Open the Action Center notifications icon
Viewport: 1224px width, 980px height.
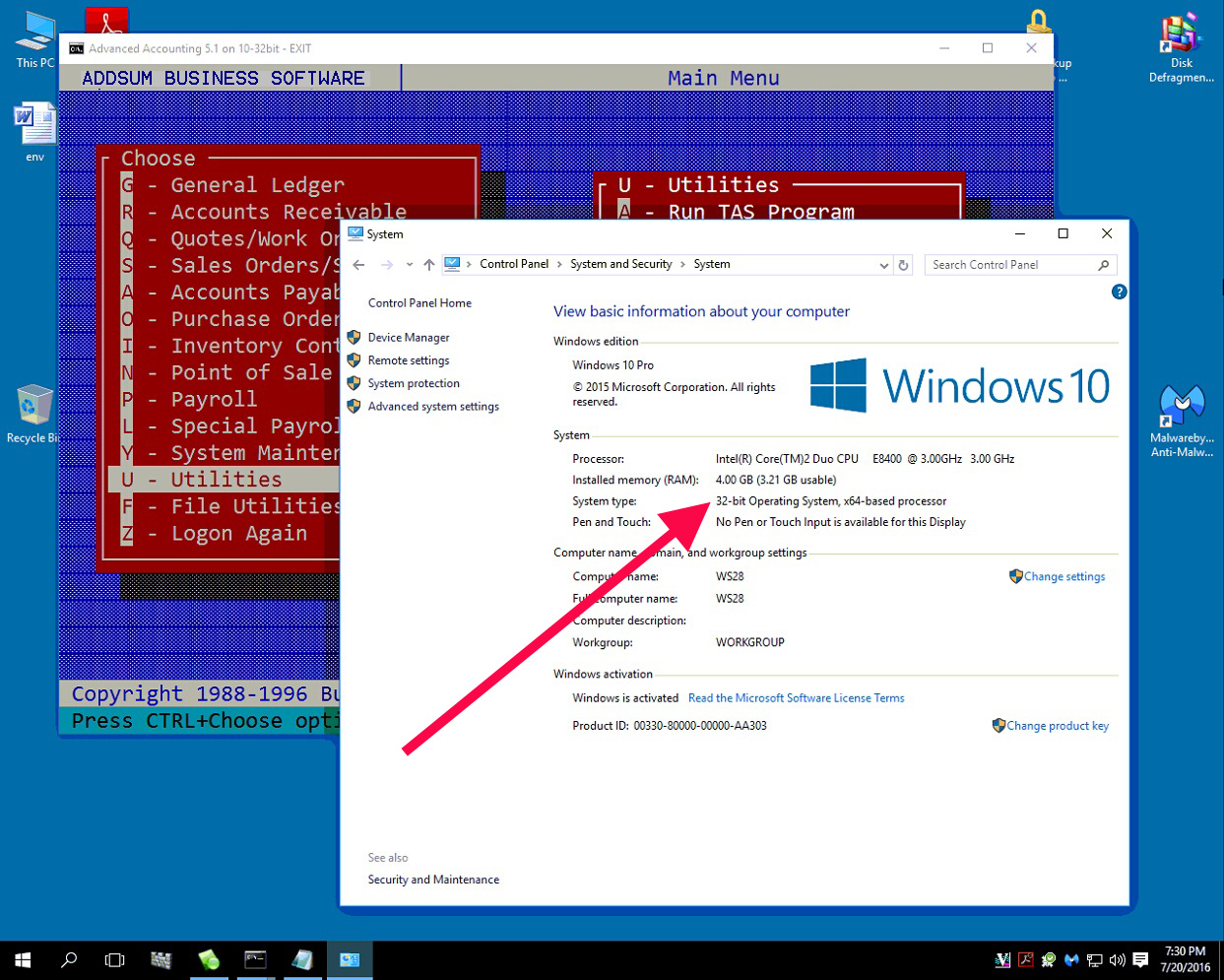tap(1140, 959)
